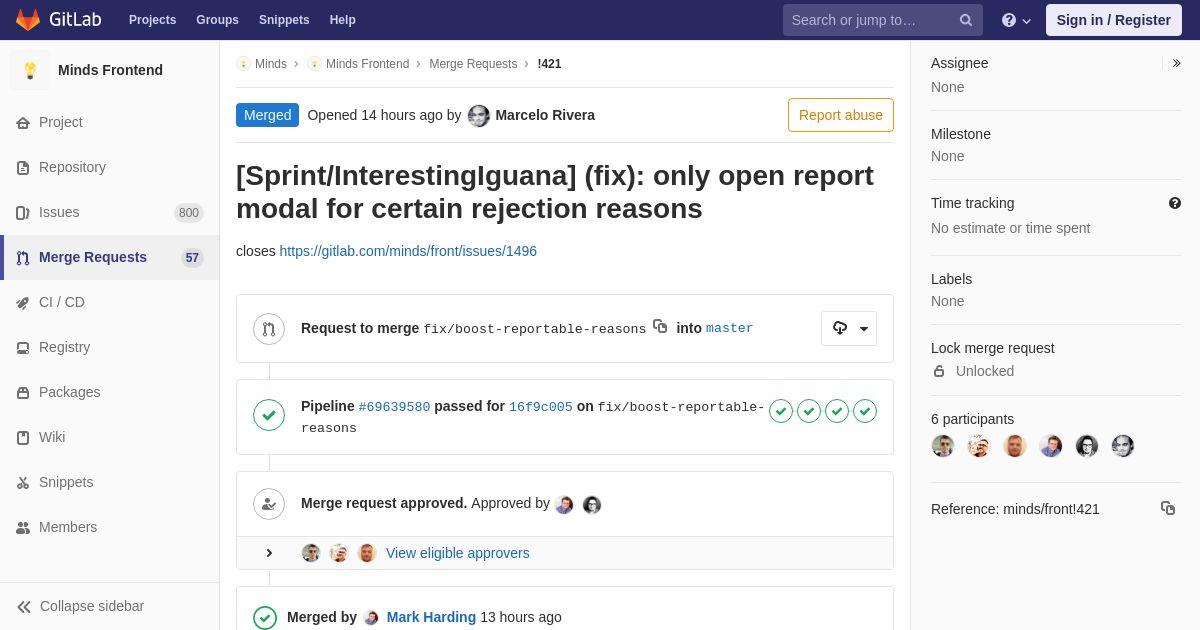Open CI / CD in sidebar
This screenshot has width=1200, height=630.
pos(110,302)
